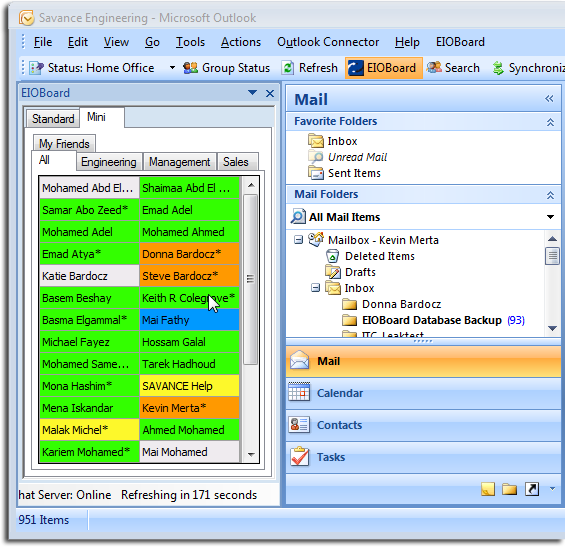Viewport: 565px width, 547px height.
Task: Open the Deleted Items folder
Action: [370, 256]
